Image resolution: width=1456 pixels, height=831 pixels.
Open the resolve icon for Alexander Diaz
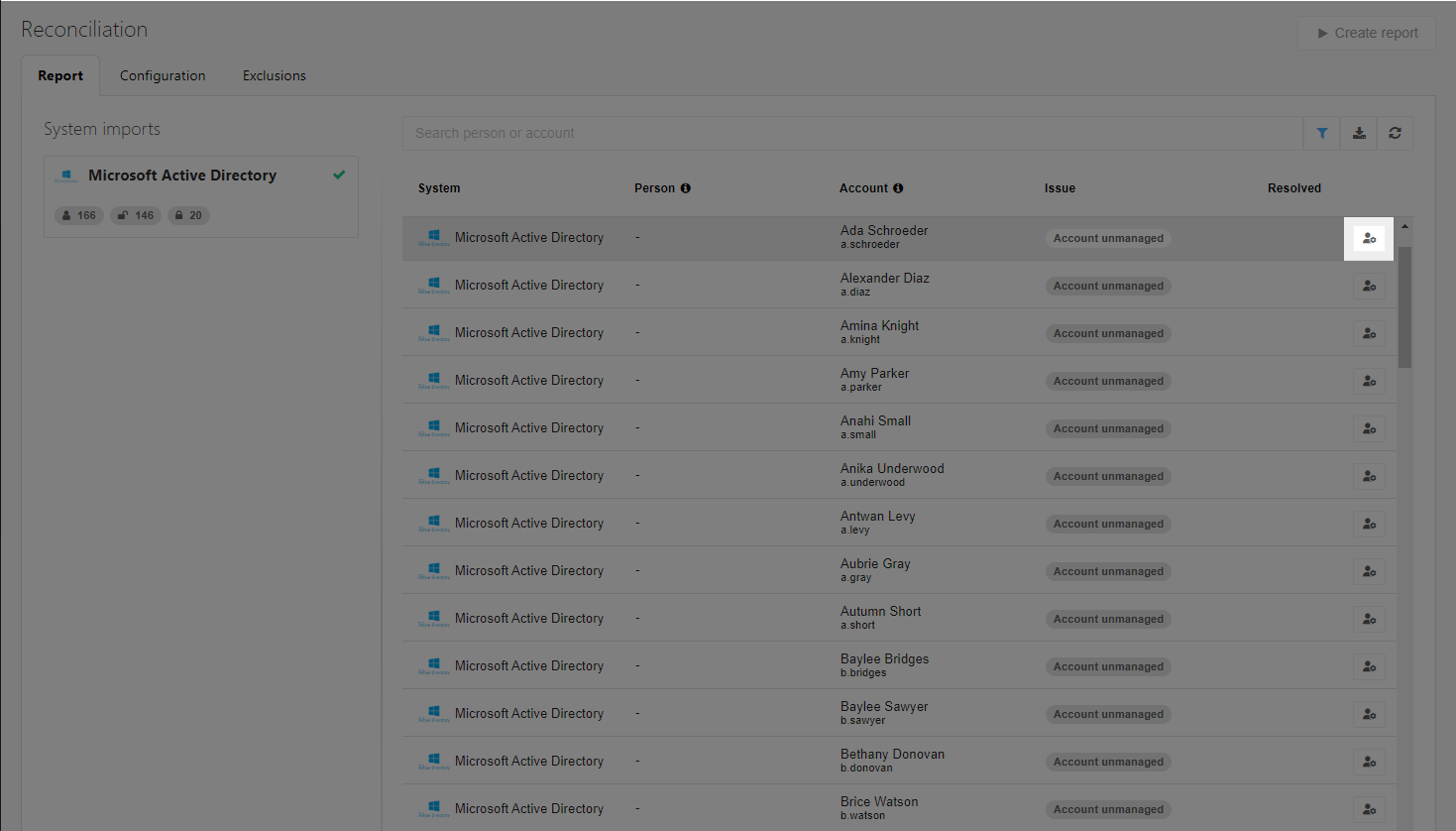(x=1369, y=286)
